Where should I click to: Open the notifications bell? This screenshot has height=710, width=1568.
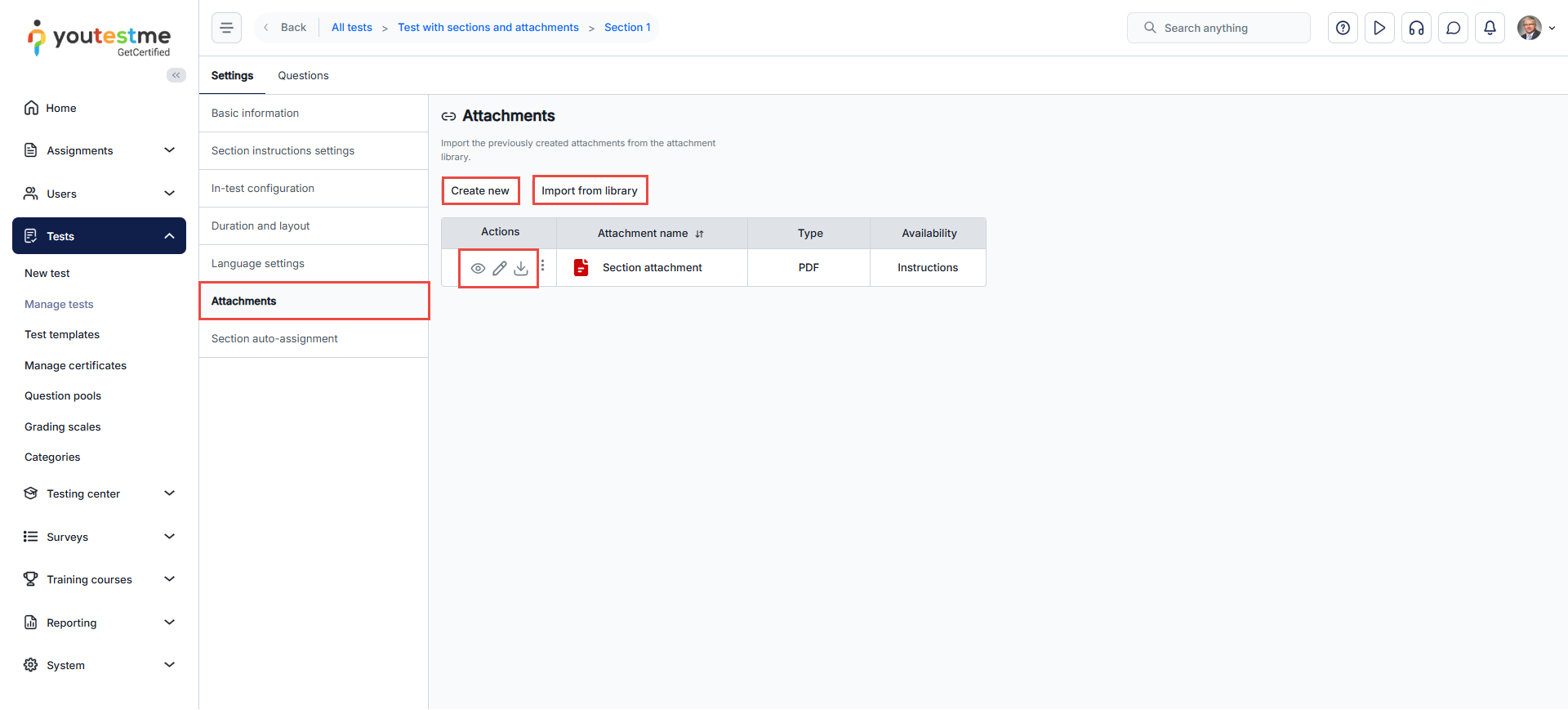point(1490,28)
